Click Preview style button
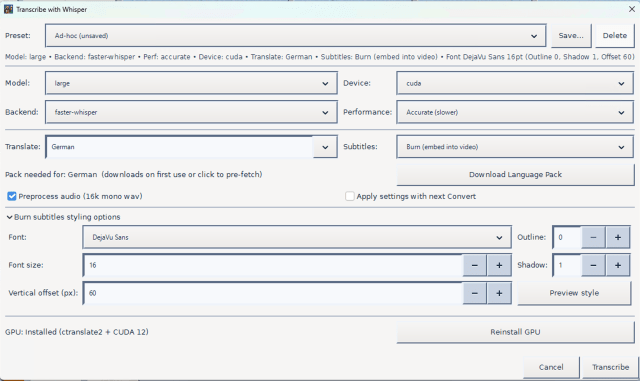 point(574,293)
